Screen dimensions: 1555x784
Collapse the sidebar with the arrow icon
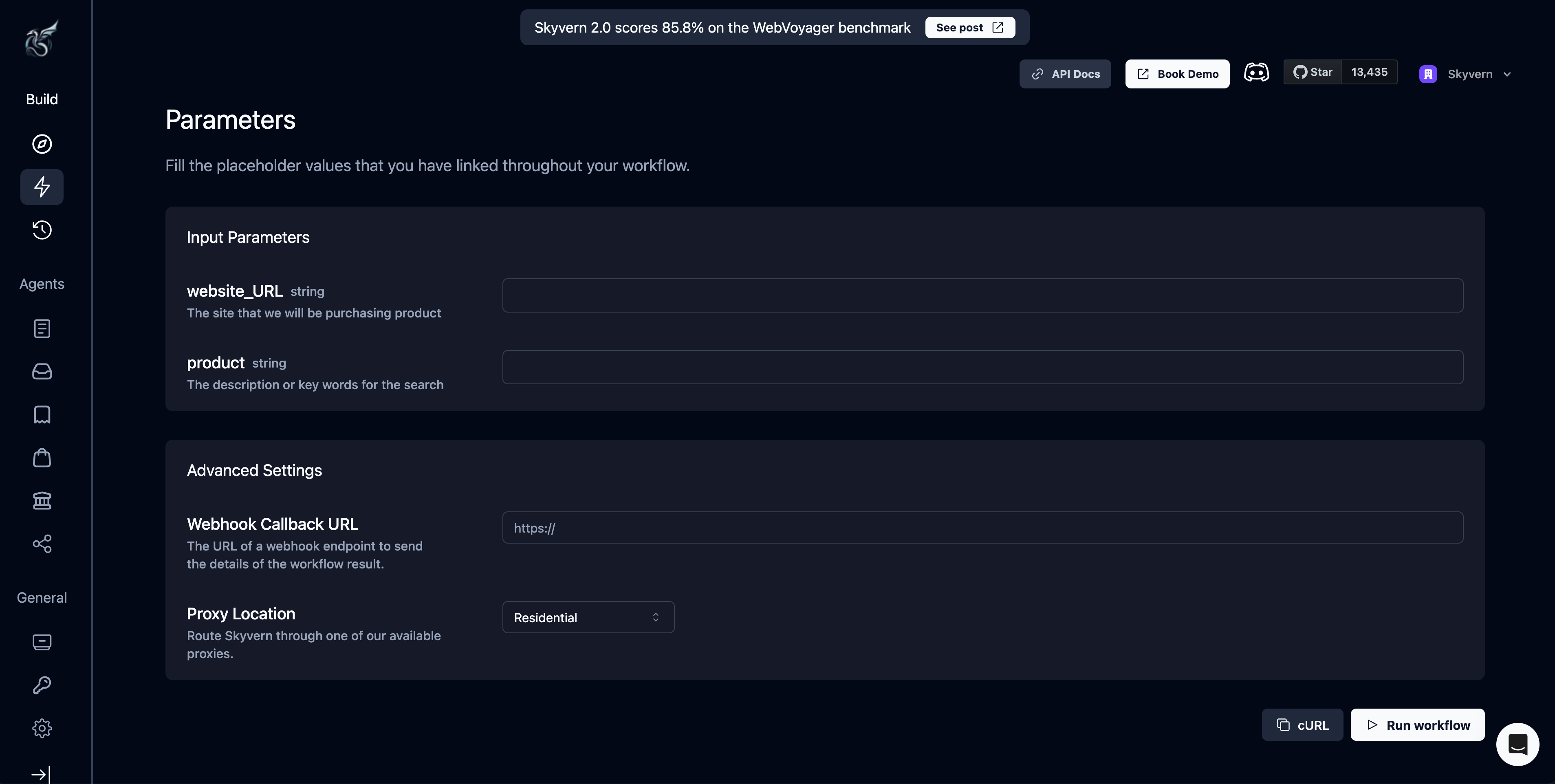tap(40, 774)
